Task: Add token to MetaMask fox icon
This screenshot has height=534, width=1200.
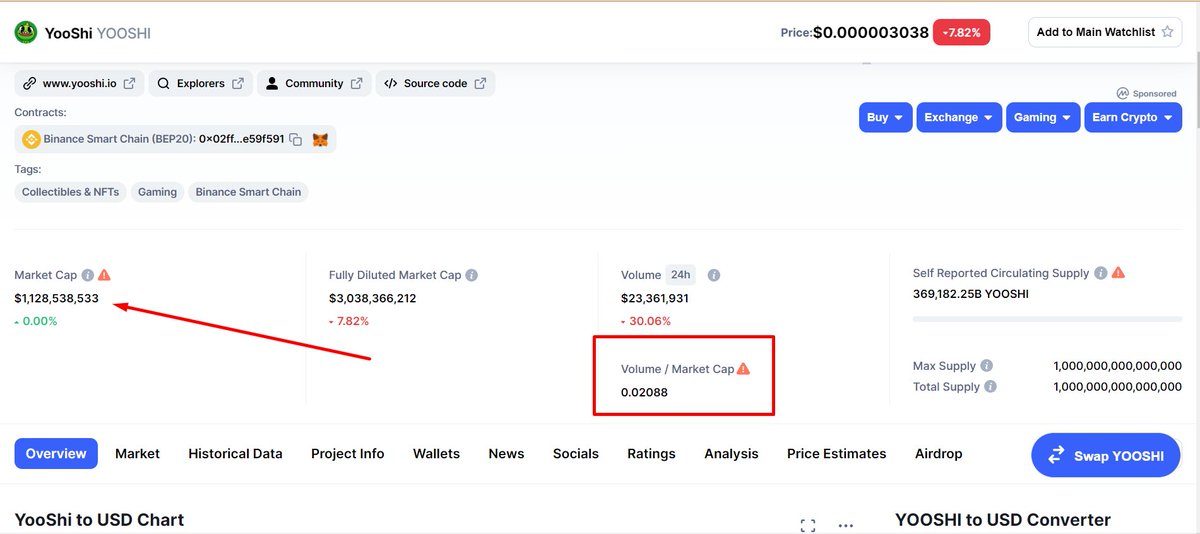Action: (x=320, y=140)
